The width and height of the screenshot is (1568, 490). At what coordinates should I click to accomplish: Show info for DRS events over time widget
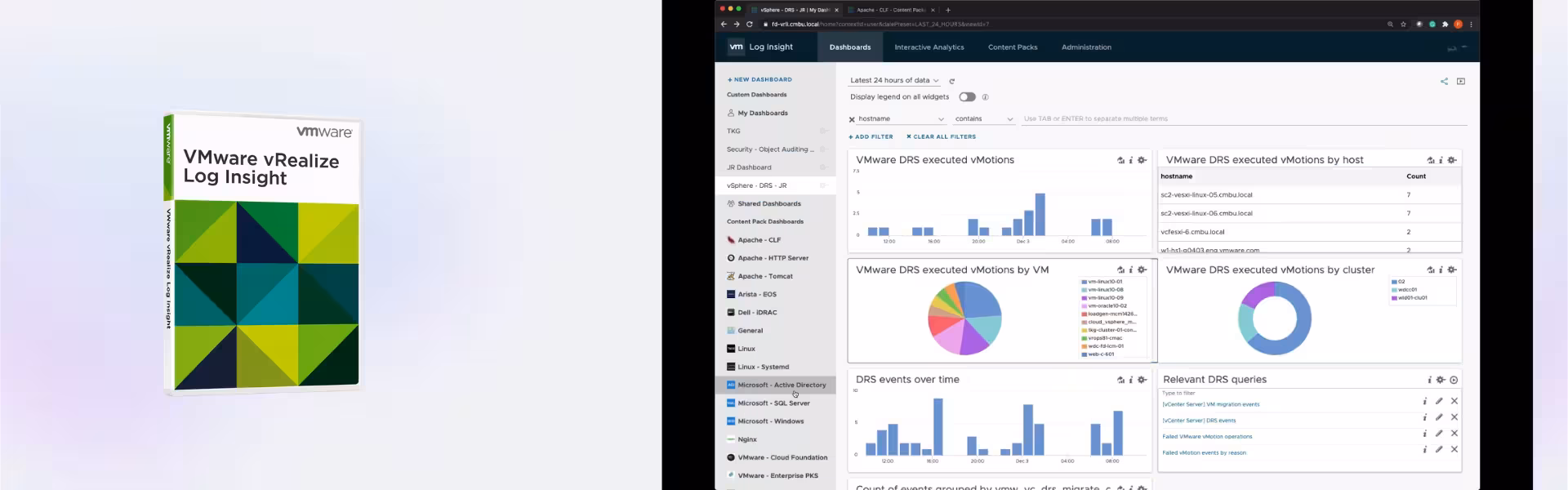[1131, 380]
